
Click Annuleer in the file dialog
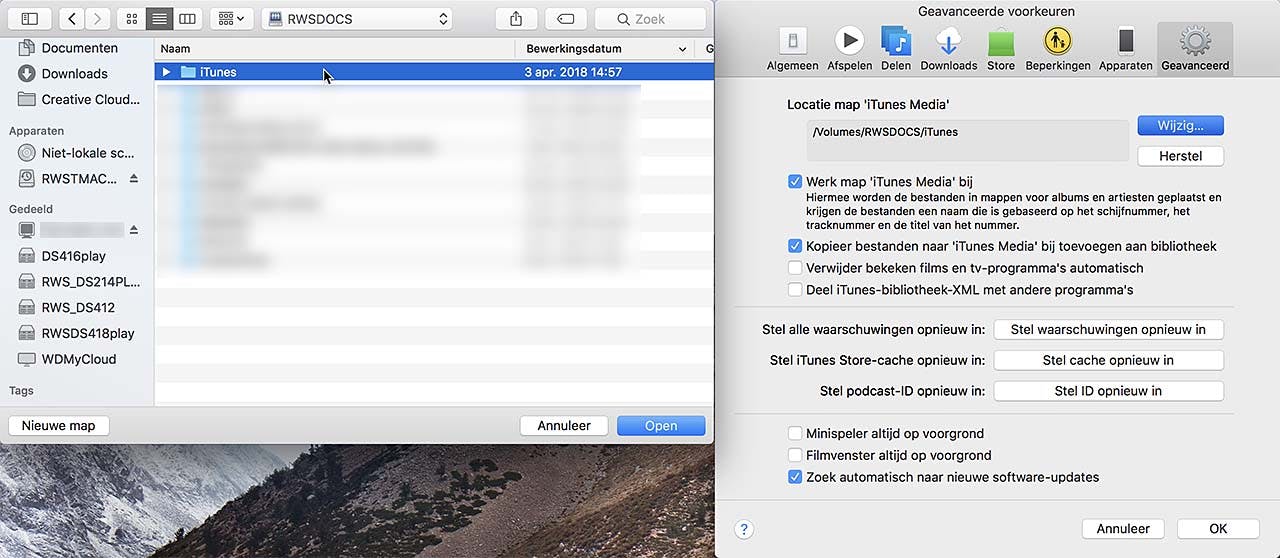[564, 425]
